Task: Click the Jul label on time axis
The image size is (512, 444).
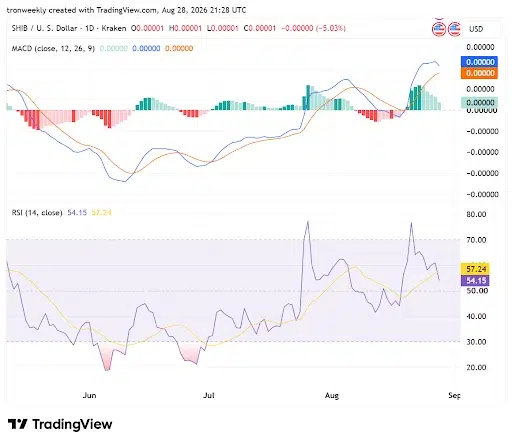Action: pyautogui.click(x=209, y=395)
